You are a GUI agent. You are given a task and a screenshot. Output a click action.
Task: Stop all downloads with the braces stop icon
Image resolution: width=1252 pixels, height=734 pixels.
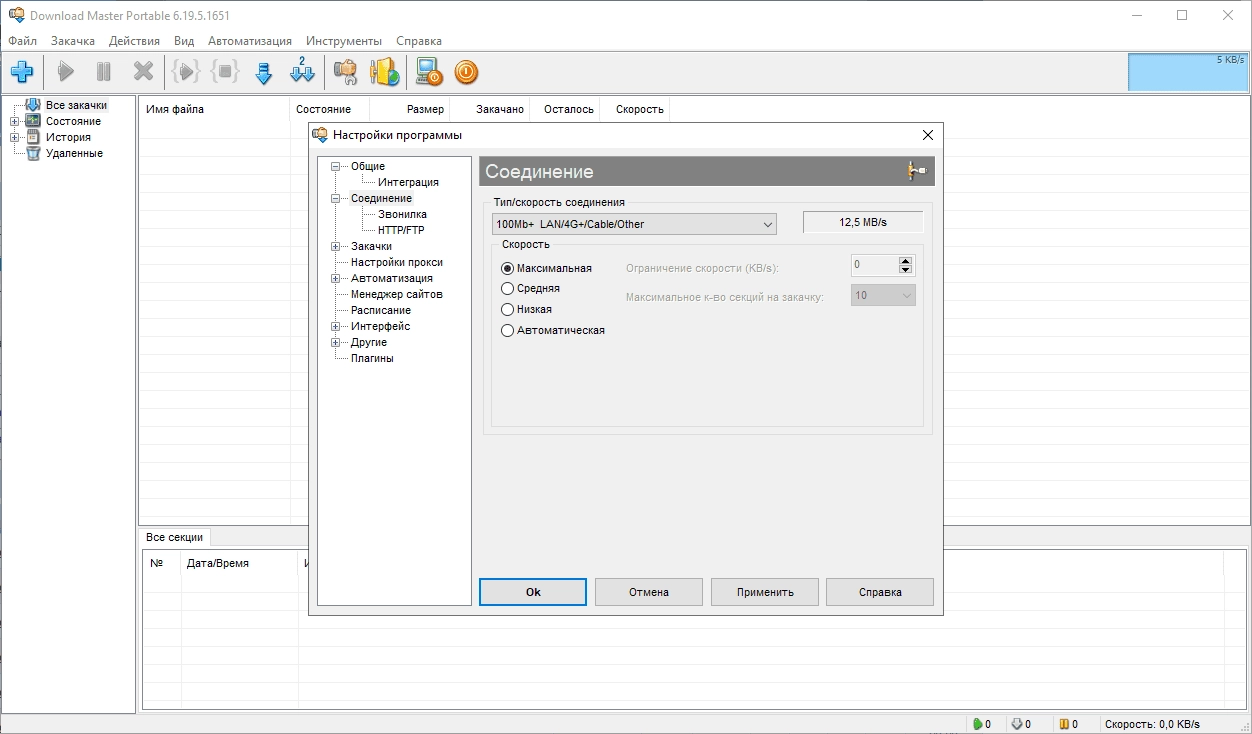point(225,71)
